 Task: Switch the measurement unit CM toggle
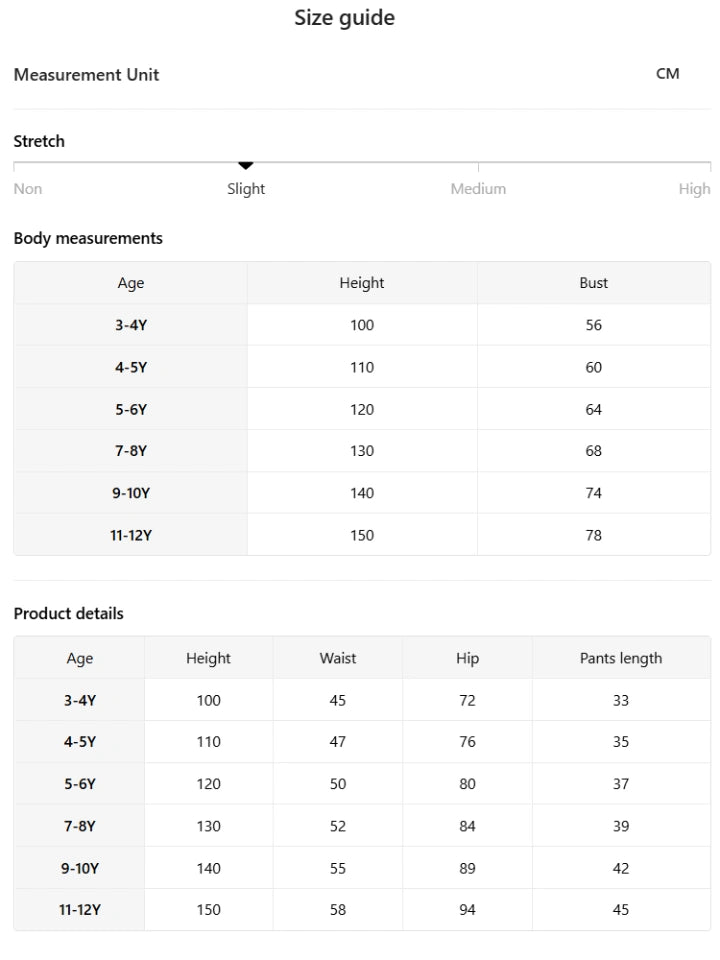coord(667,74)
